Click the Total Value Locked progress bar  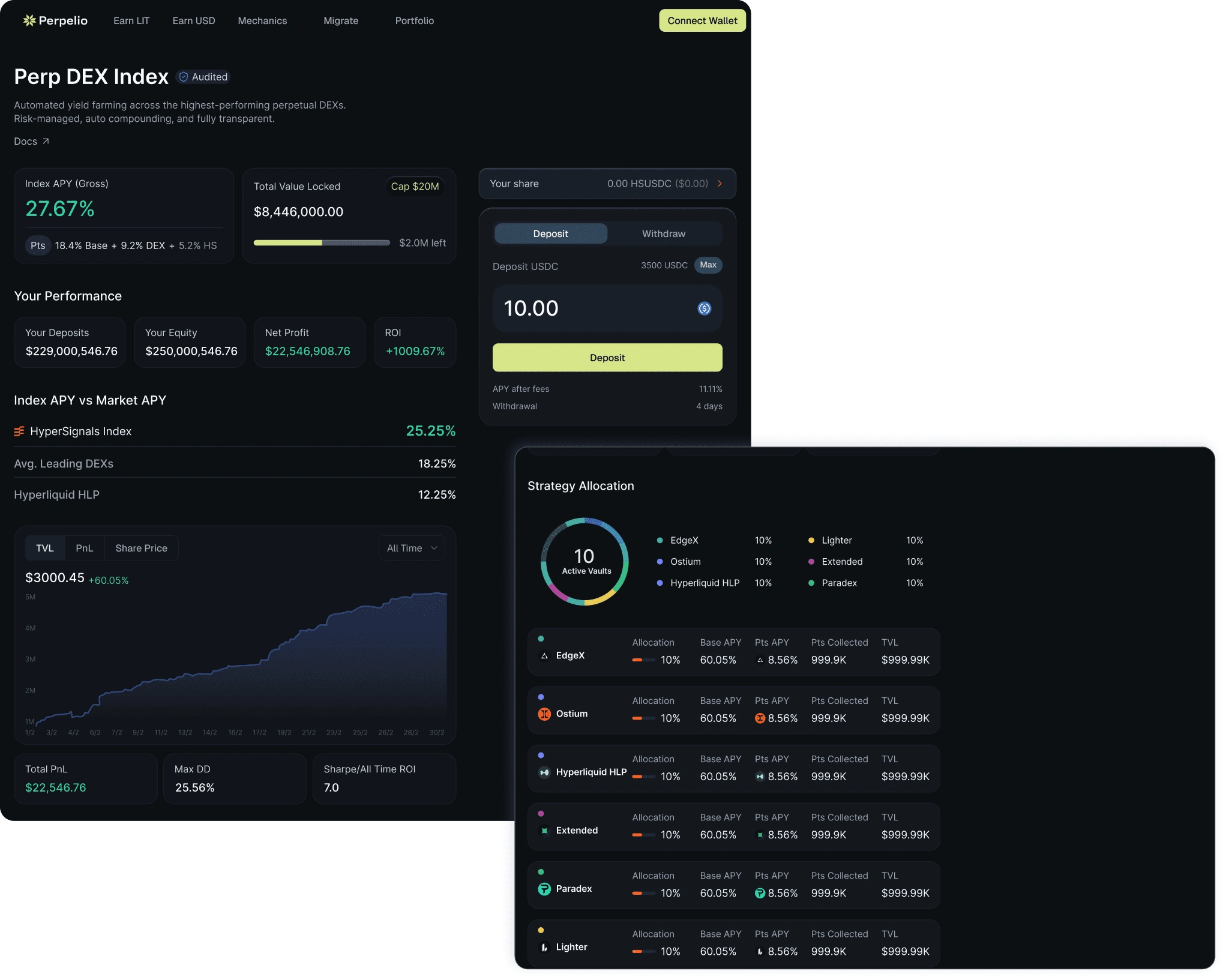click(x=322, y=243)
